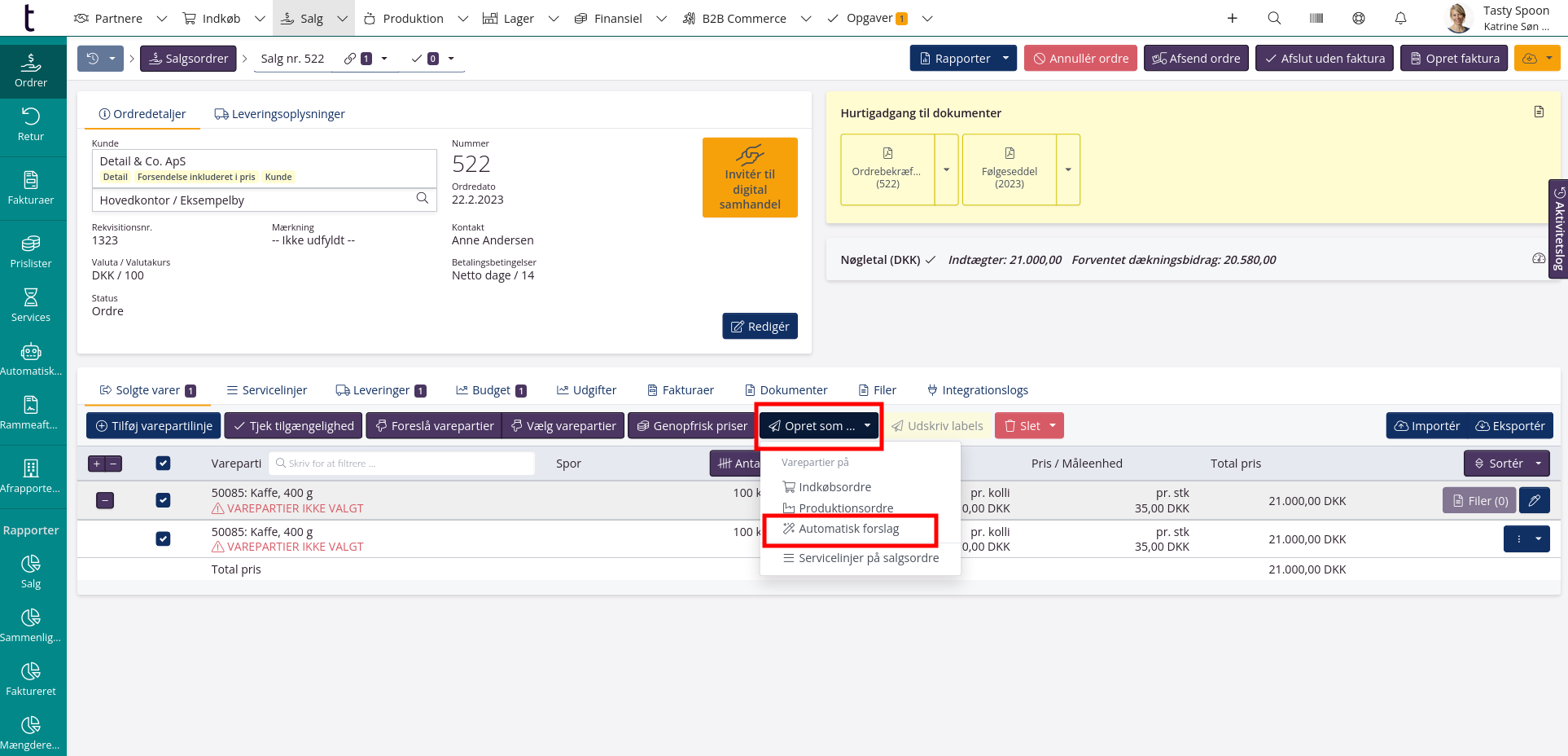Click the search magnifier icon in top bar
This screenshot has height=756, width=1568.
click(x=1274, y=18)
